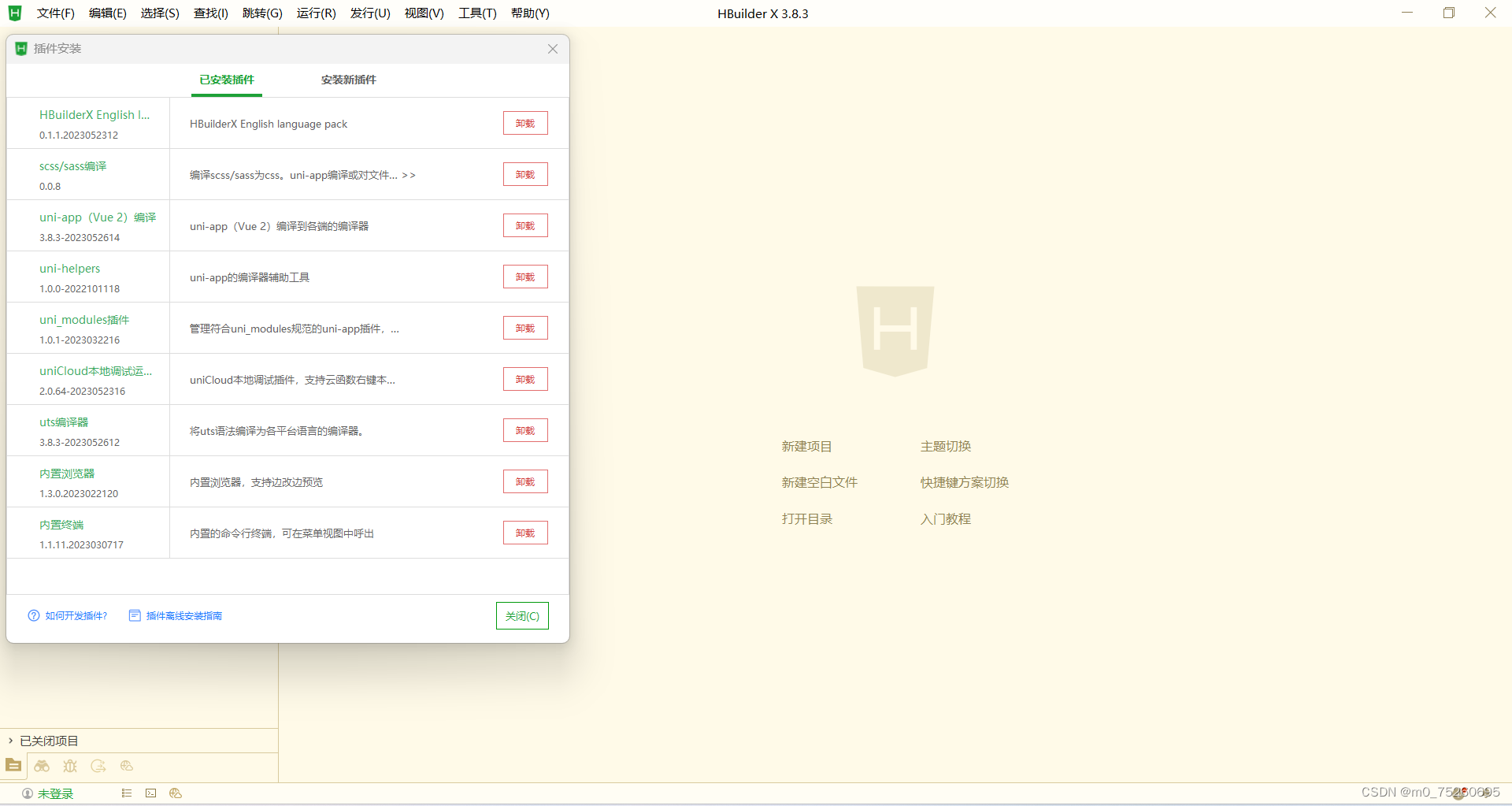Uninstall the uniCloud本地调试 plugin
Screen dimensions: 1512x806
pos(525,379)
